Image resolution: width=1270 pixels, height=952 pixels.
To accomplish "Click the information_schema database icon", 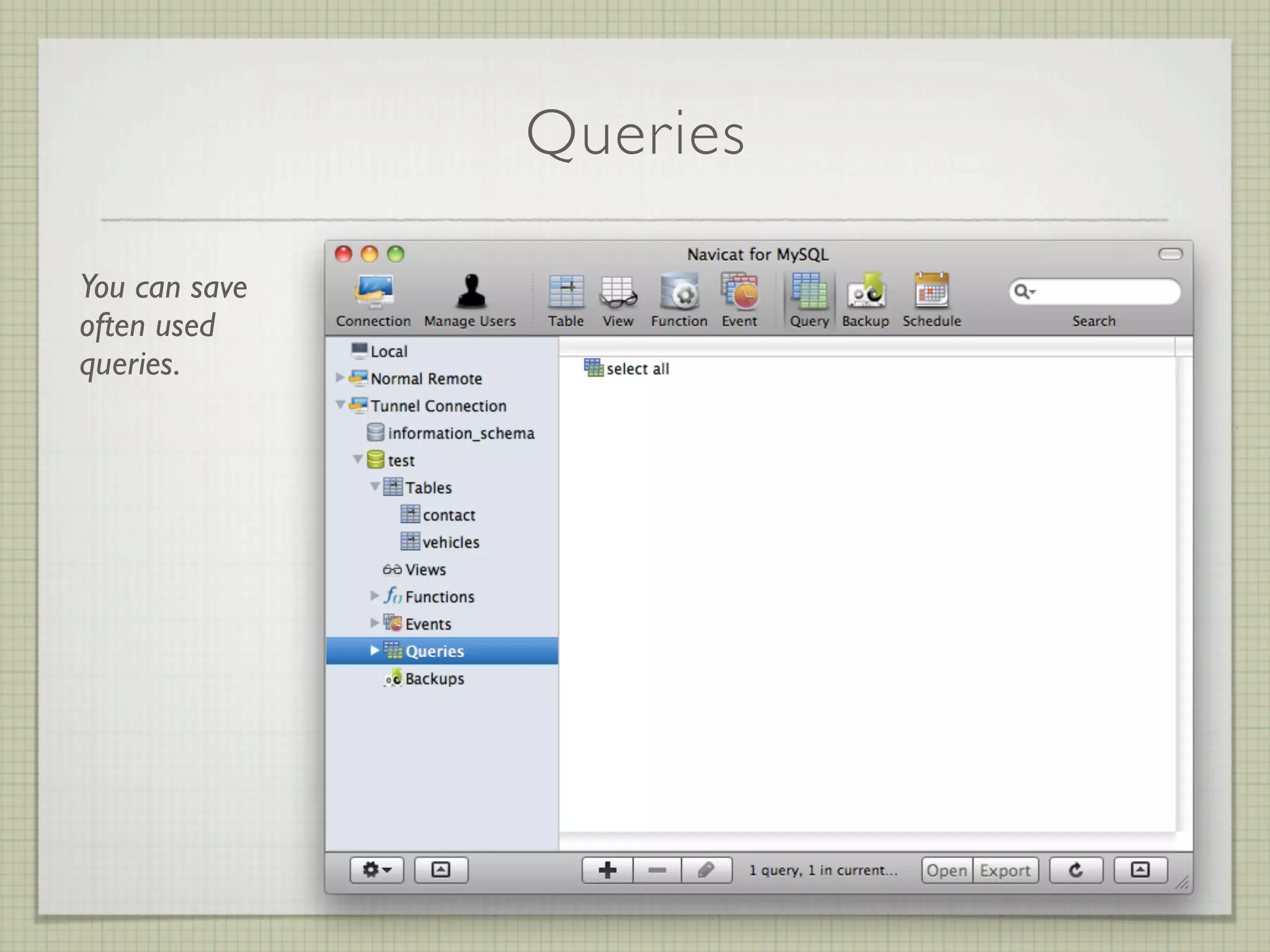I will point(375,432).
